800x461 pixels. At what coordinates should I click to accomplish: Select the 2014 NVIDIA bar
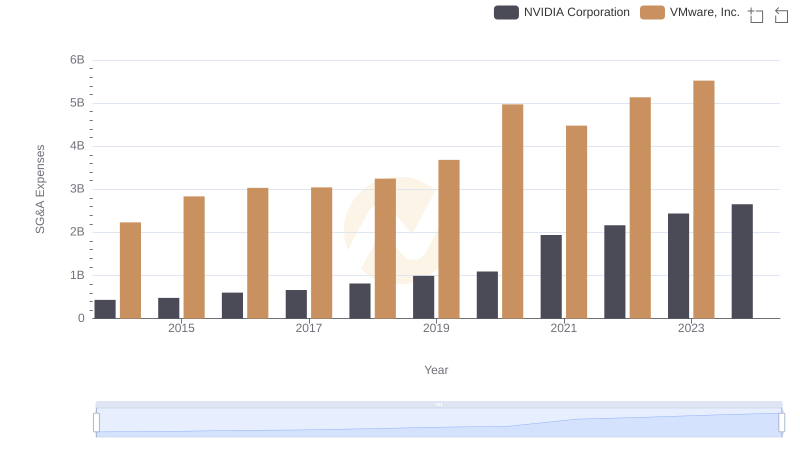[105, 309]
